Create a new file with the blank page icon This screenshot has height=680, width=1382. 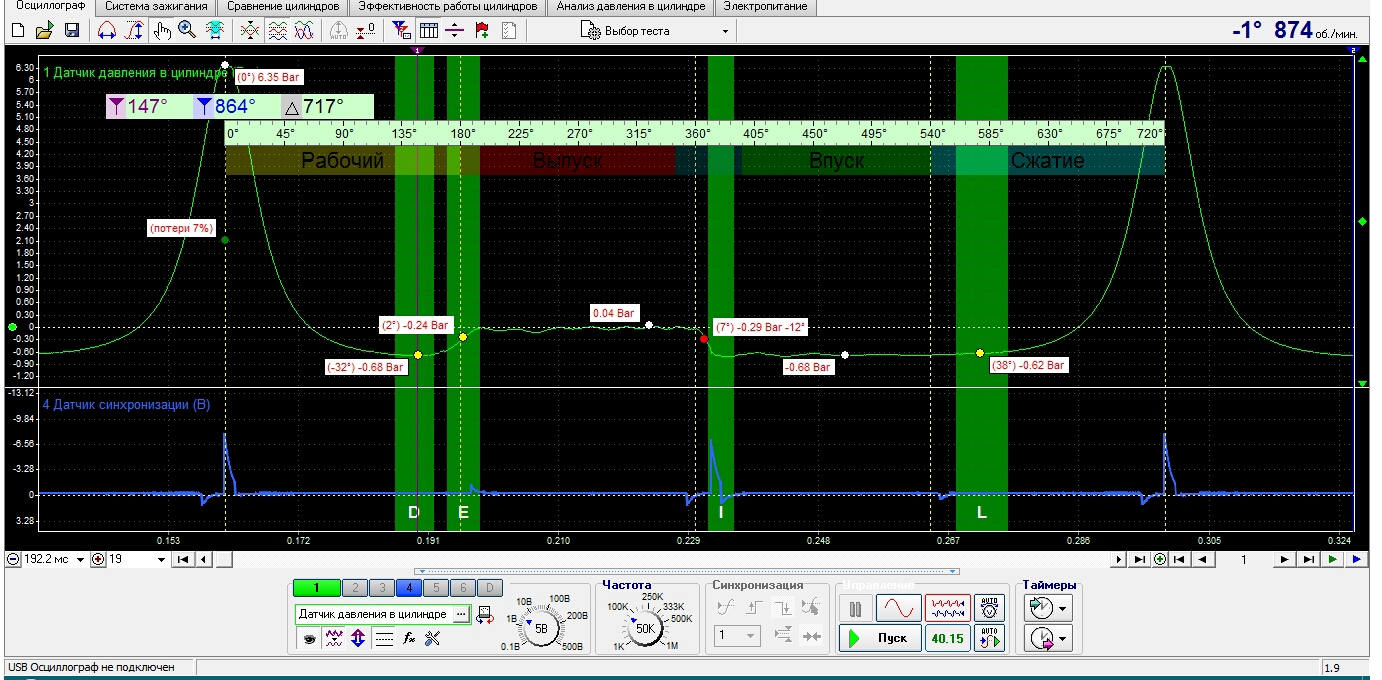(18, 31)
